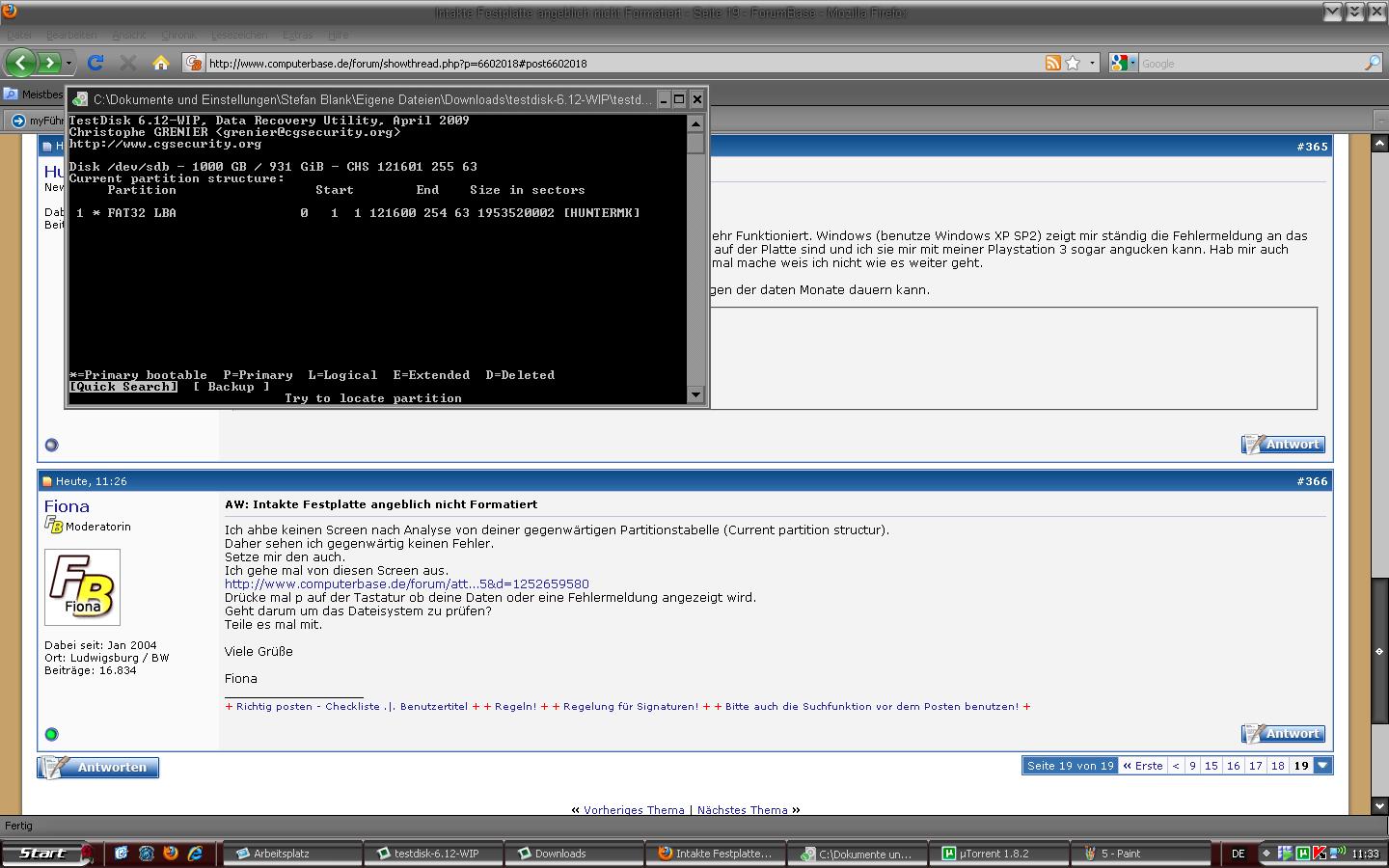Click the network connection tray icon

1338,853
